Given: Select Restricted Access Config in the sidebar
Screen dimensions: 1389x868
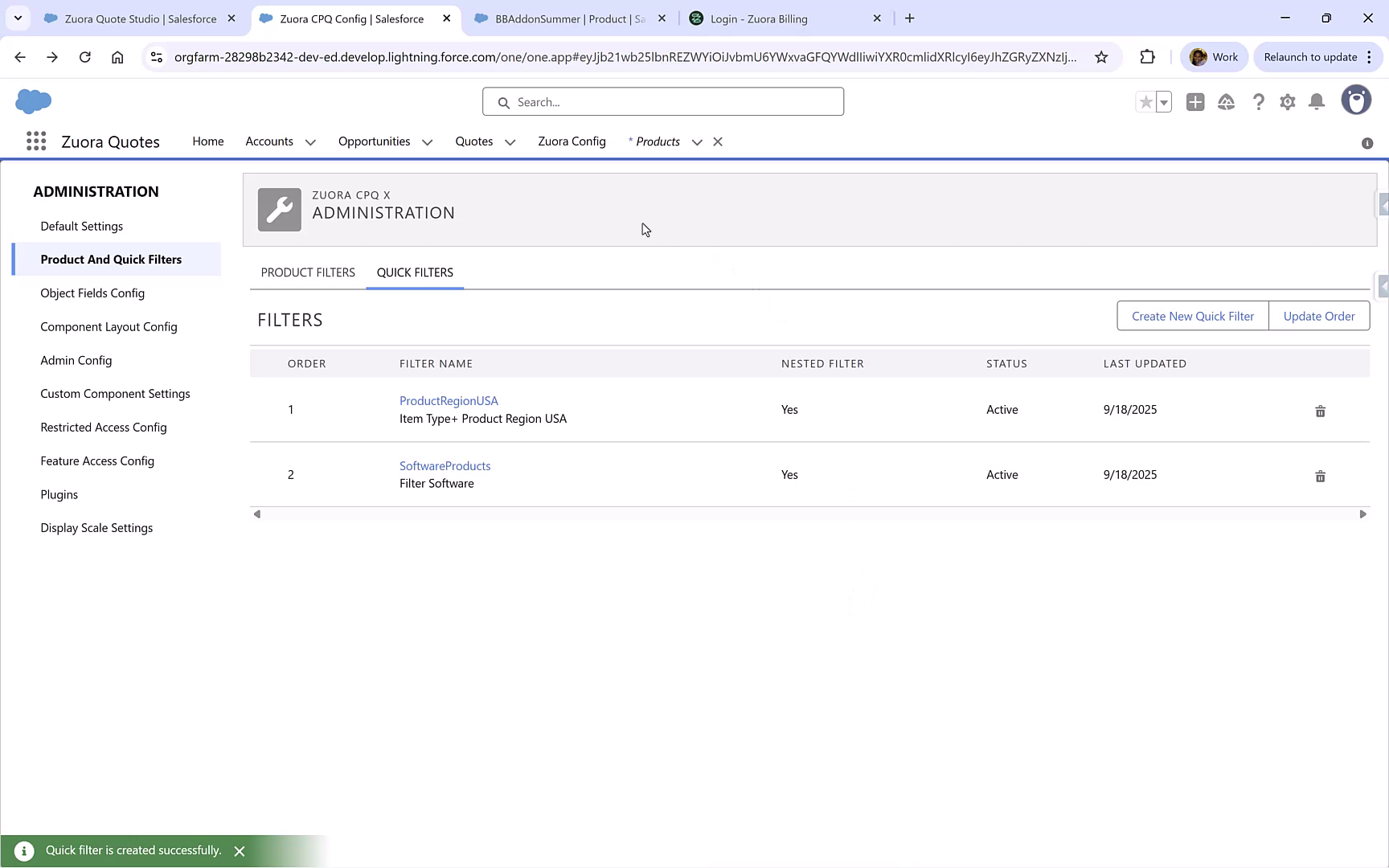Looking at the screenshot, I should pos(104,427).
